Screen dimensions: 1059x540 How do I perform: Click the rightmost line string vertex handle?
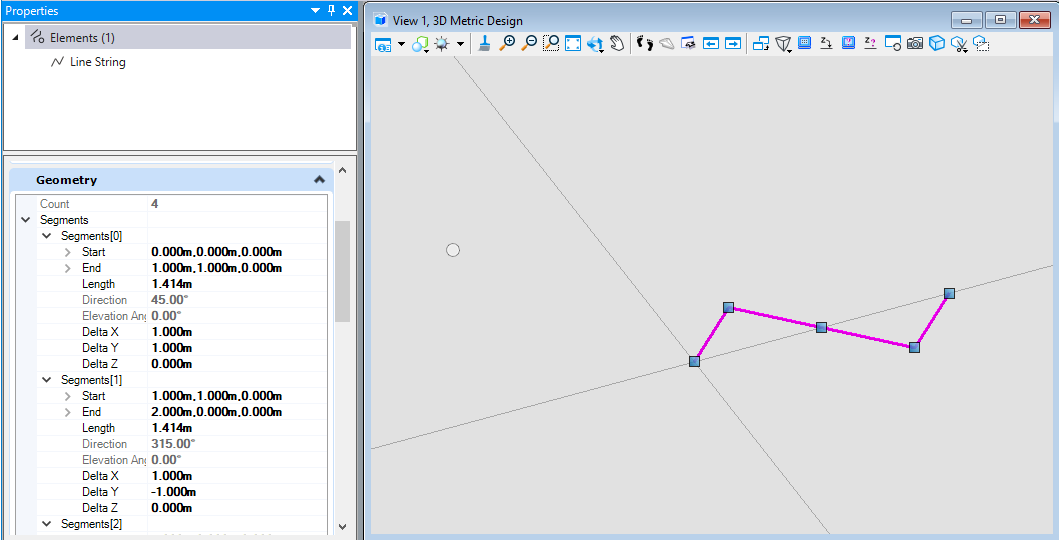[x=949, y=294]
